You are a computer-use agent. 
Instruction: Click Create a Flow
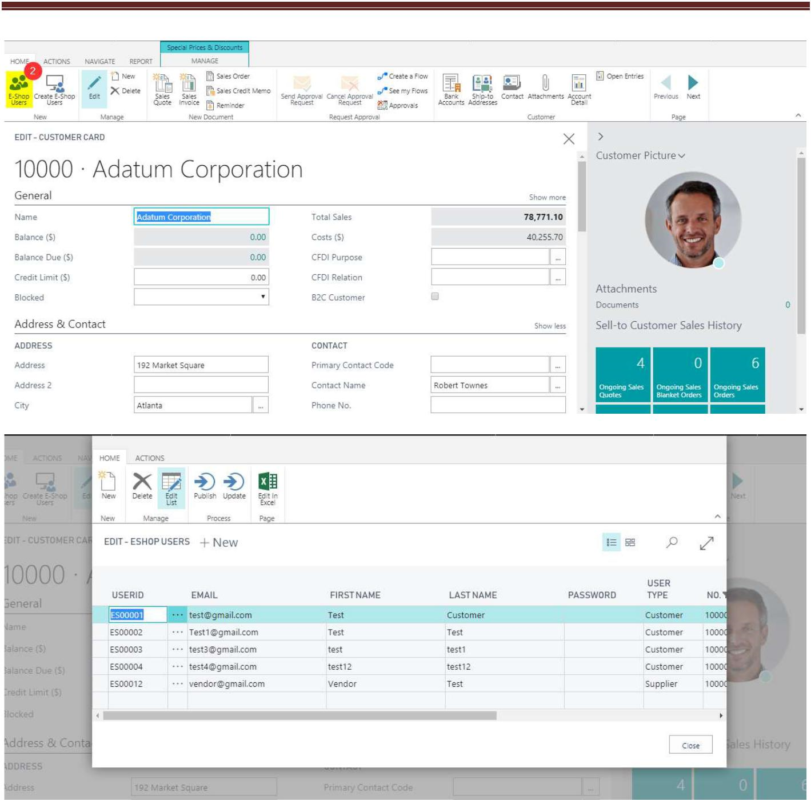tap(403, 76)
